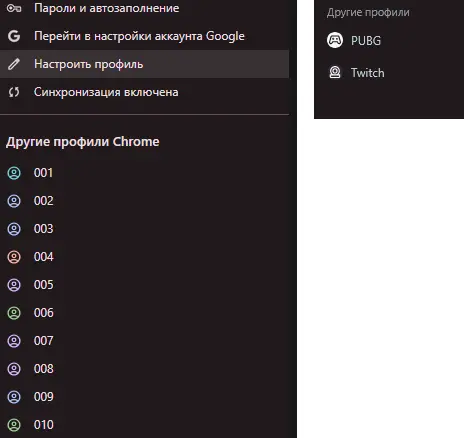The height and width of the screenshot is (438, 471).
Task: Switch to the Twitch profile
Action: click(x=389, y=72)
